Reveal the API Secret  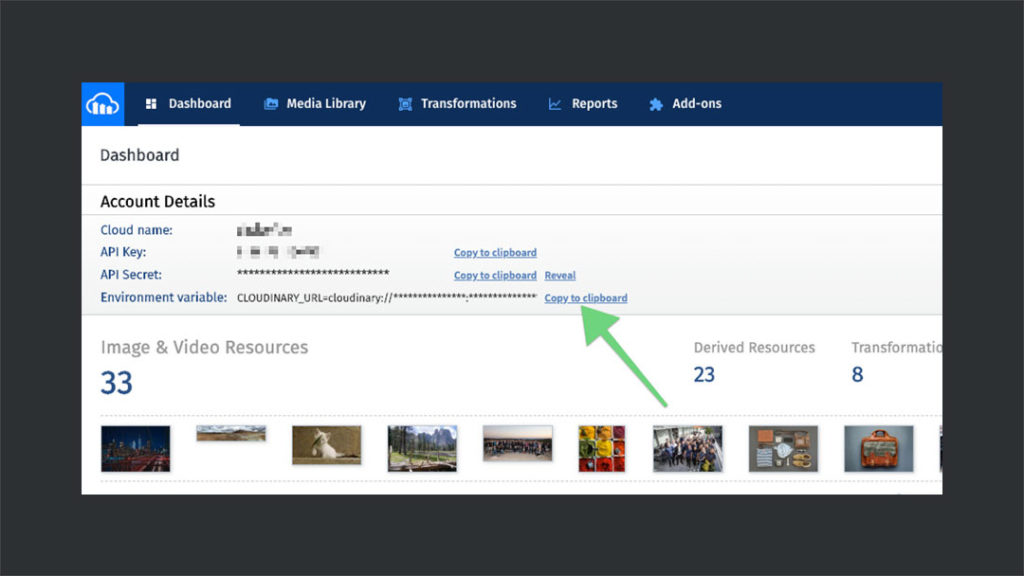point(560,276)
